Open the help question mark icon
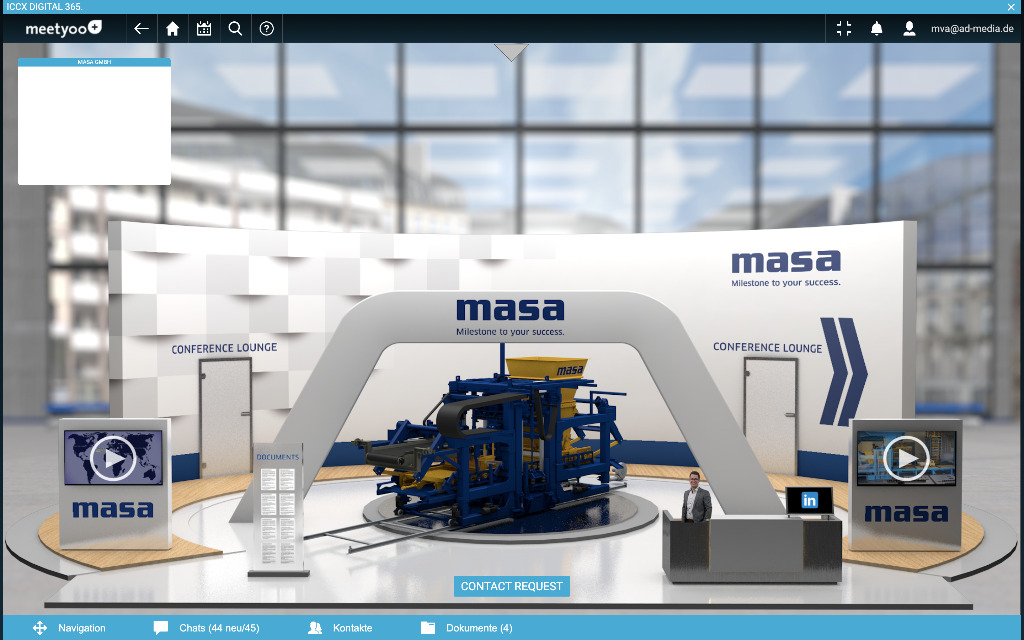This screenshot has width=1024, height=640. pyautogui.click(x=266, y=29)
